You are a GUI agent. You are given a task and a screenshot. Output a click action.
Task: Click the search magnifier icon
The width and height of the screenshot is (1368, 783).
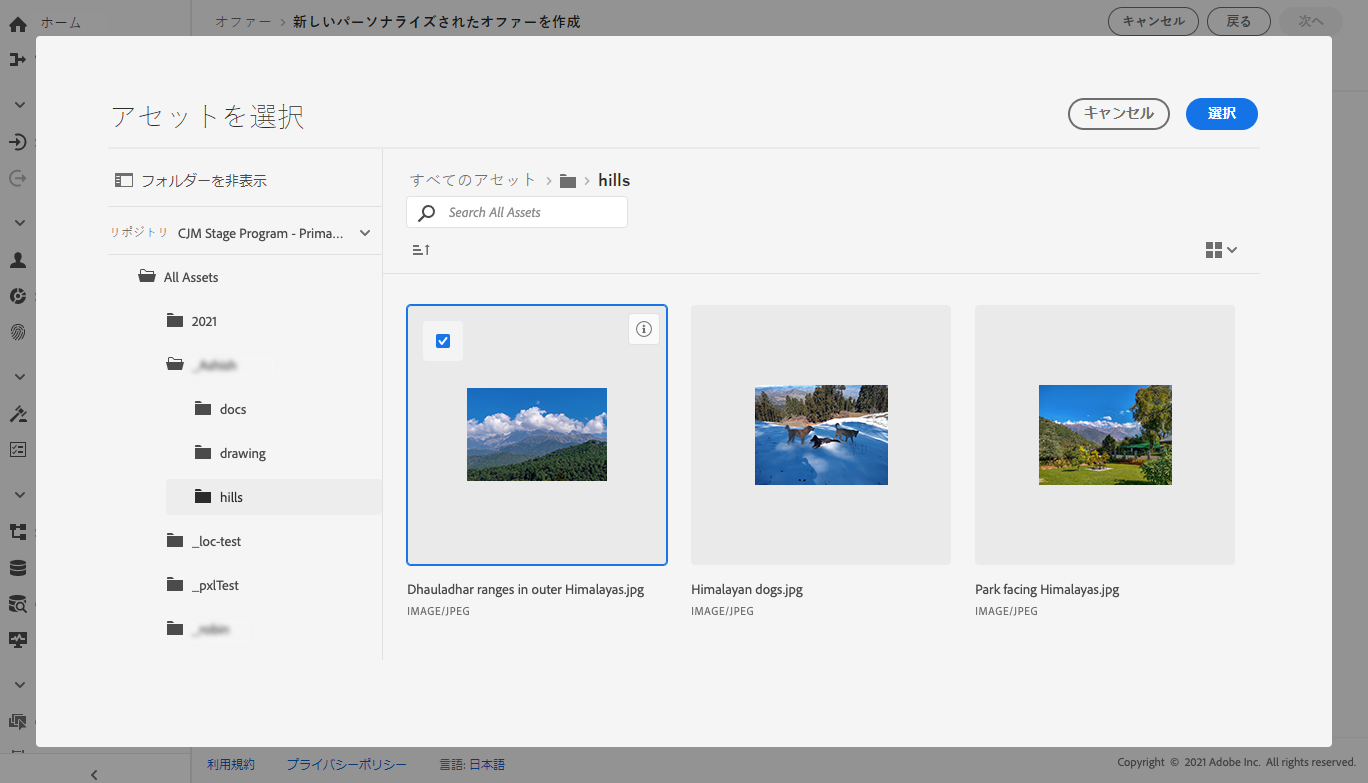pyautogui.click(x=427, y=213)
